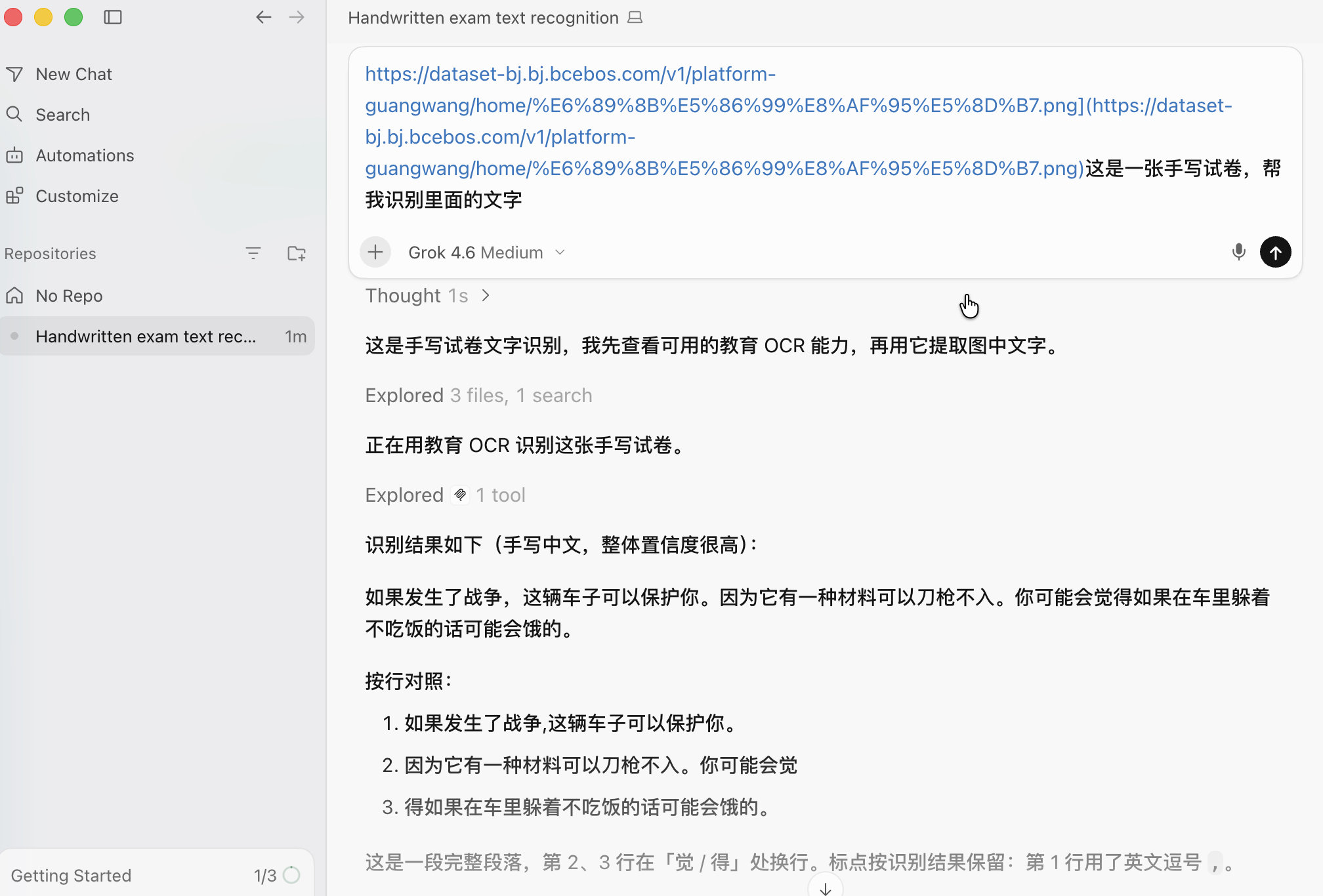
Task: Click the icon beside the chat title
Action: (x=635, y=18)
